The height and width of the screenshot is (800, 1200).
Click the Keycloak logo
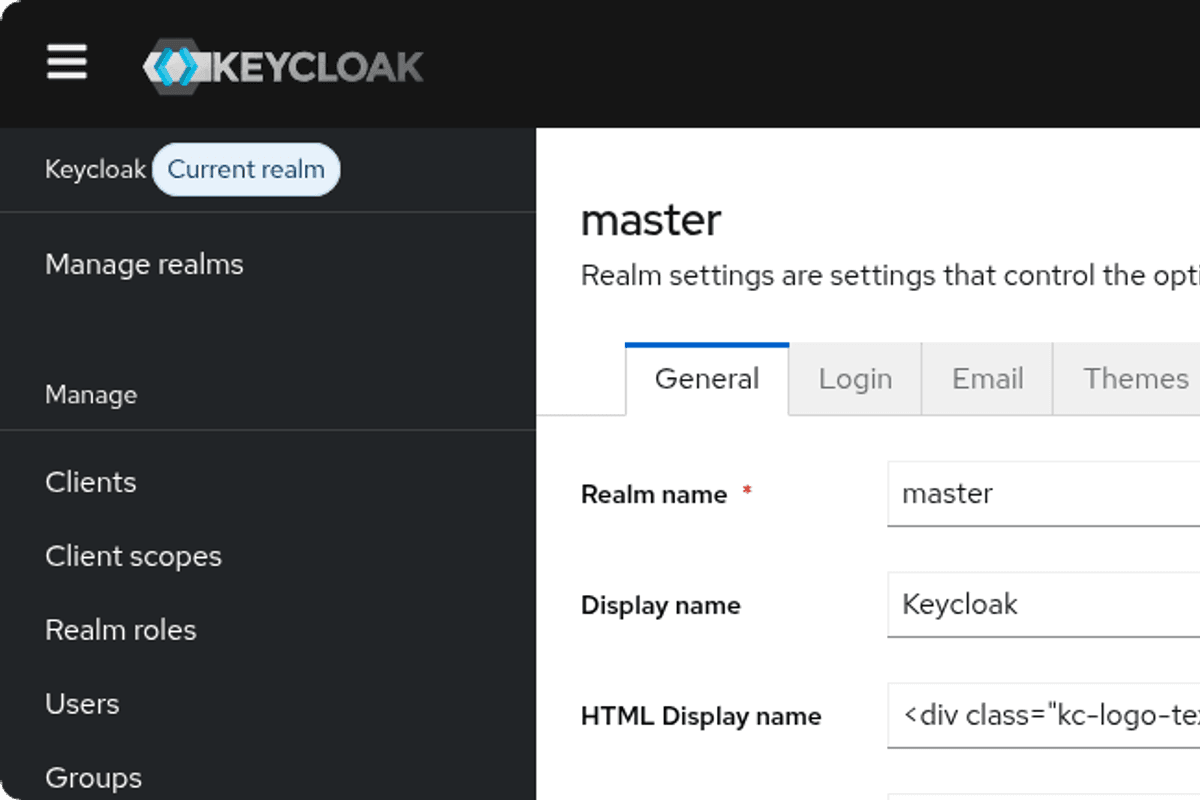pos(283,66)
